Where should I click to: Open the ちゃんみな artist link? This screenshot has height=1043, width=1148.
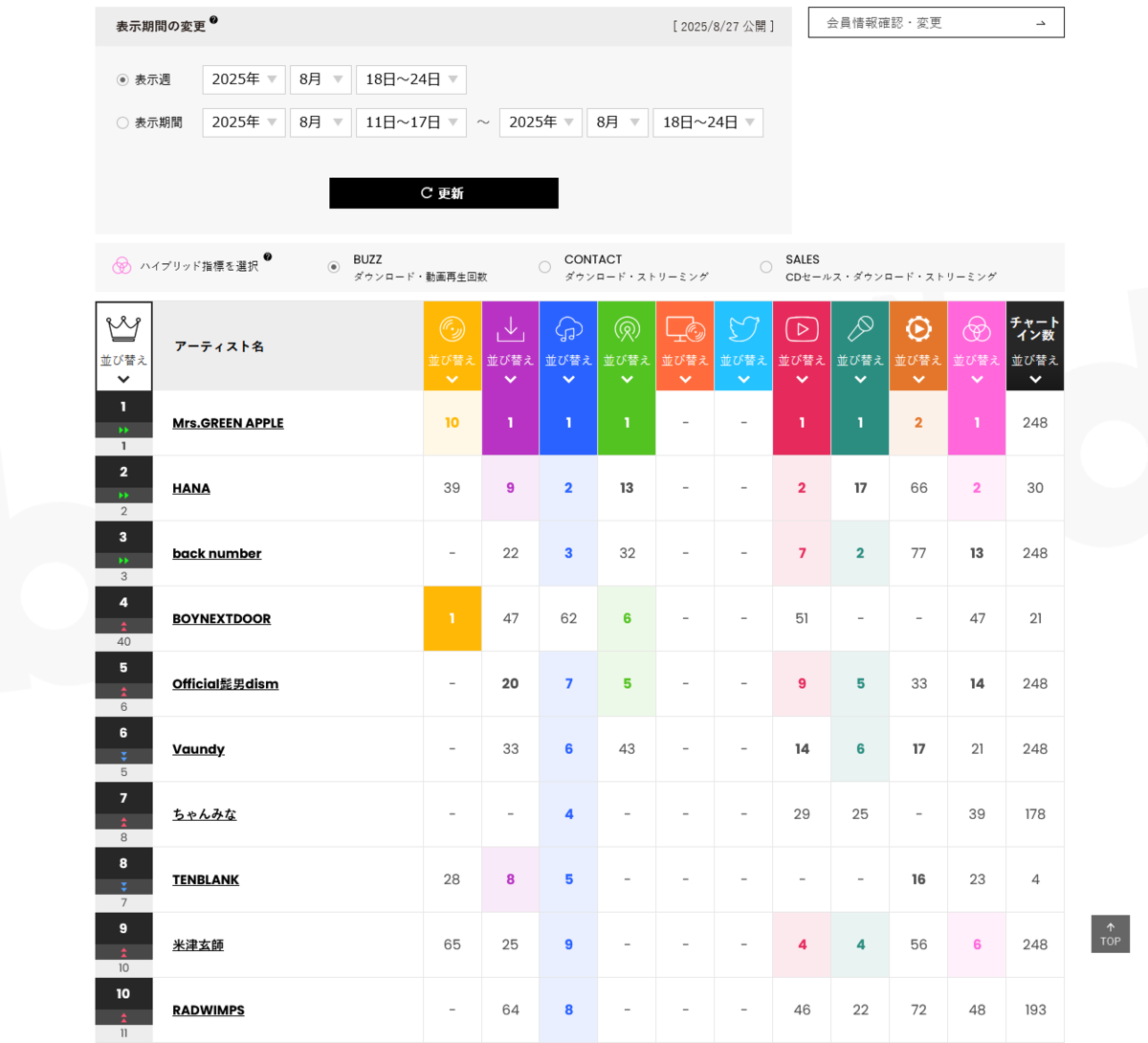(204, 814)
